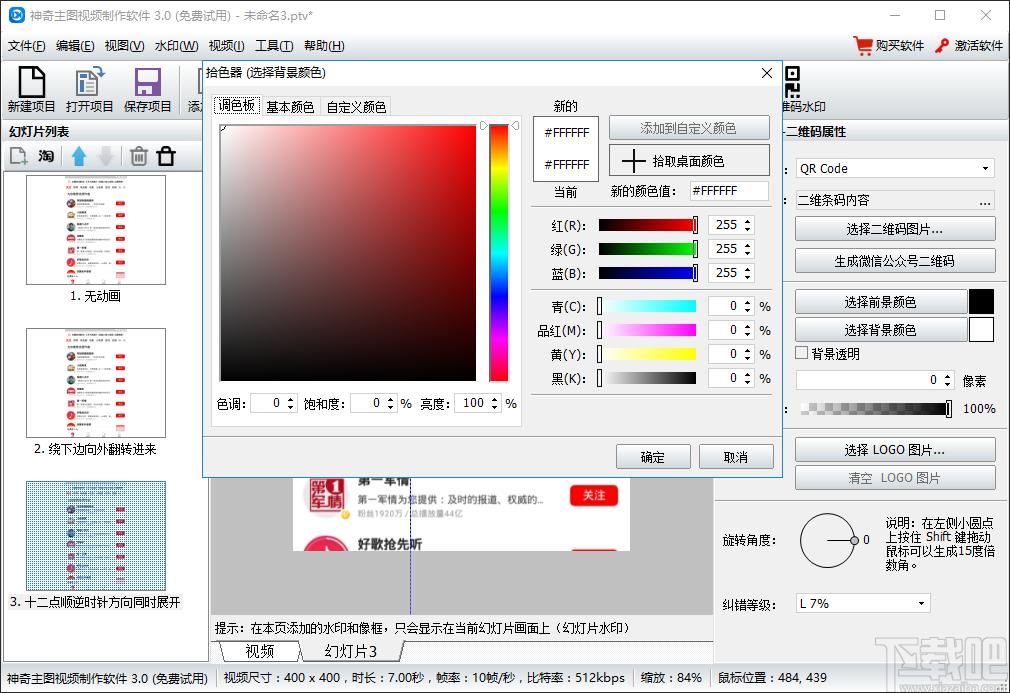Viewport: 1010px width, 693px height.
Task: Click the Cancel (取消) button
Action: coord(736,457)
